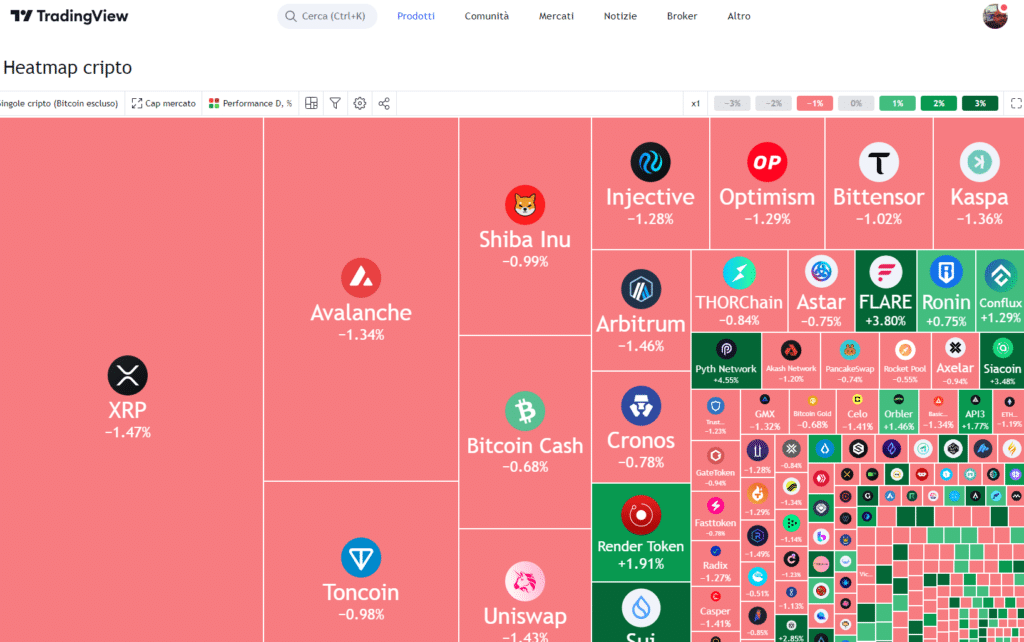Viewport: 1024px width, 642px height.
Task: Select the 3% legend swatch
Action: tap(980, 103)
